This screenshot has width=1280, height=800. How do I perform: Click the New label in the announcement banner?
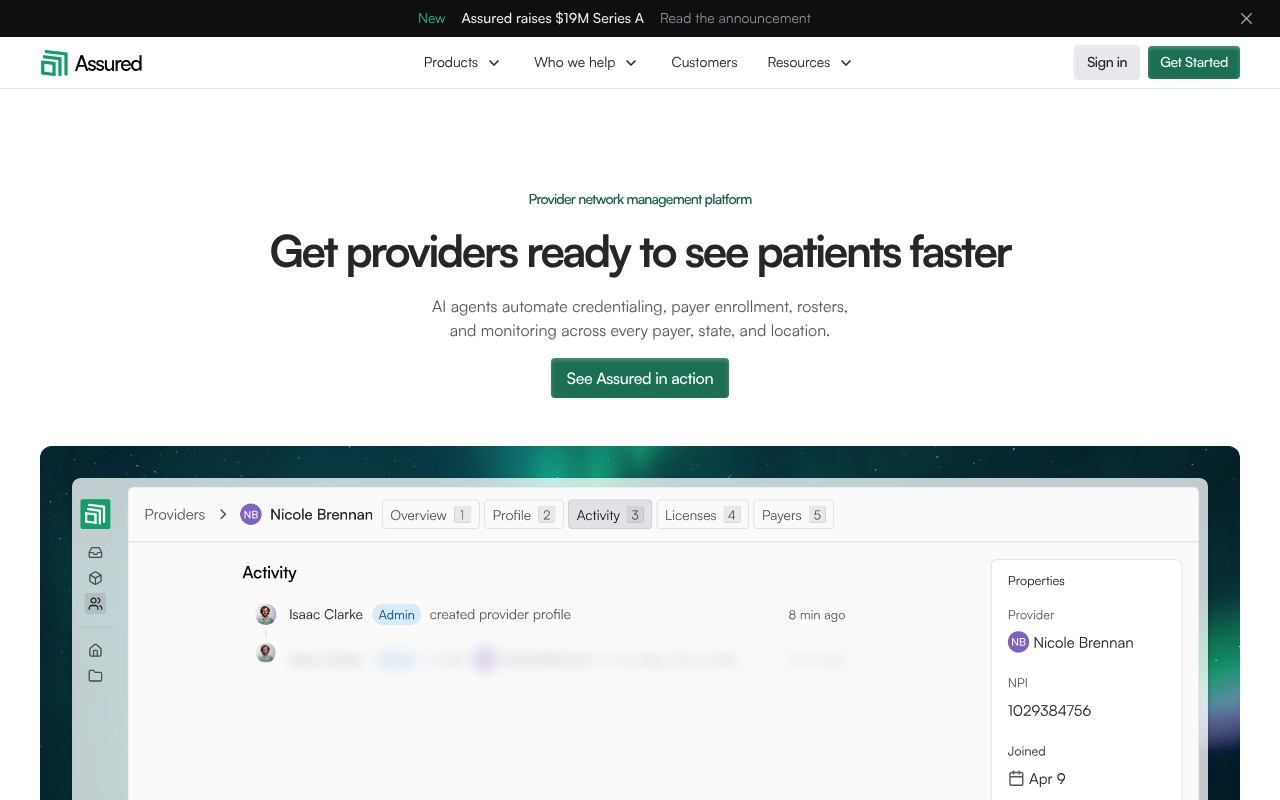pos(431,18)
